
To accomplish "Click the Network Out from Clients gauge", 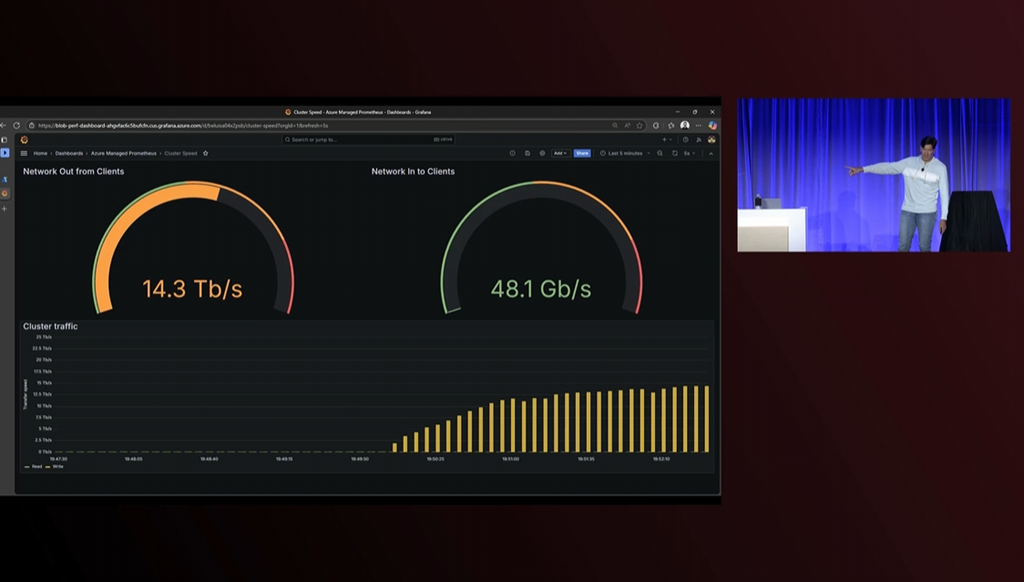I will pos(193,248).
